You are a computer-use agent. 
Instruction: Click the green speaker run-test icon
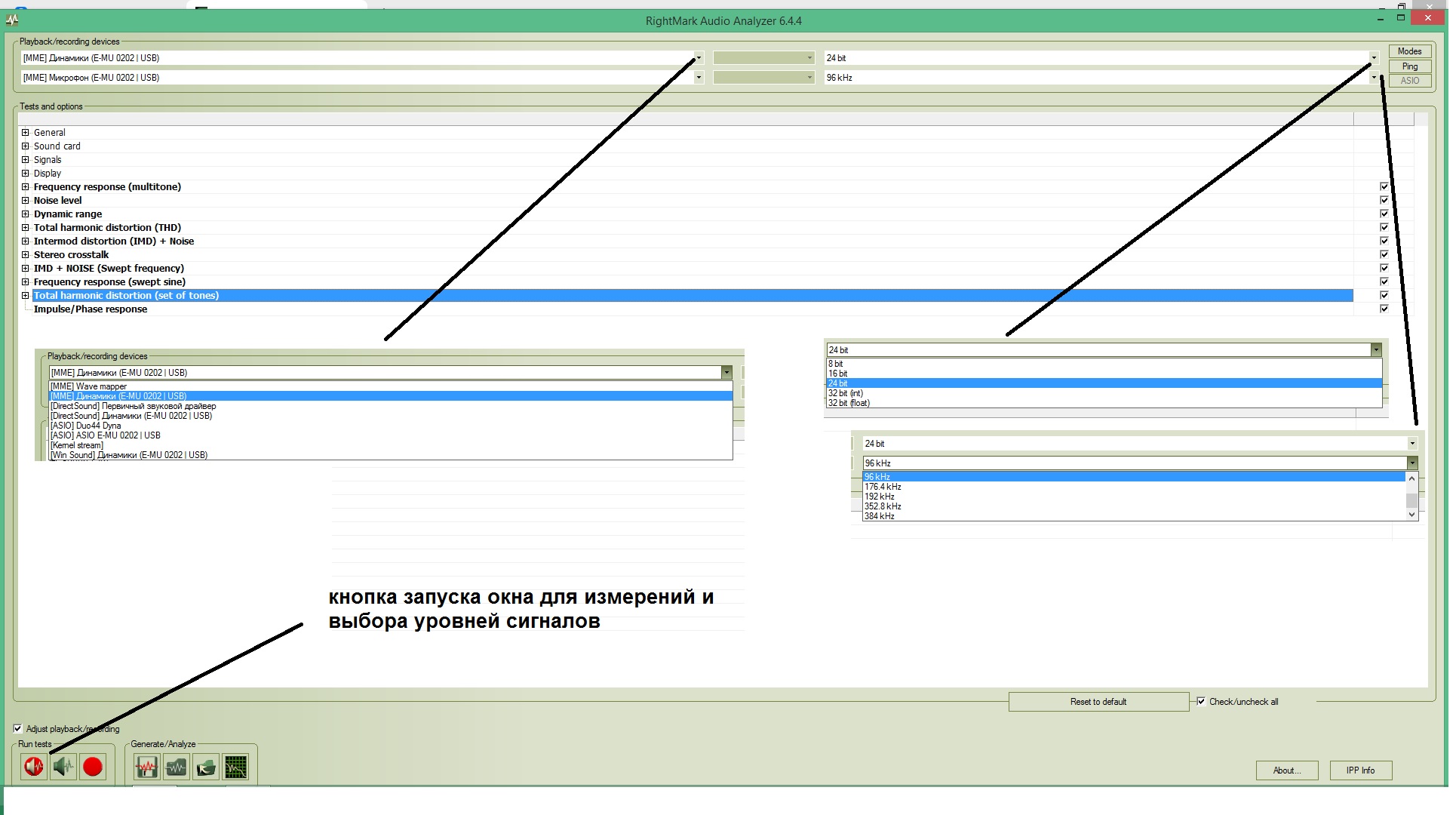click(63, 767)
